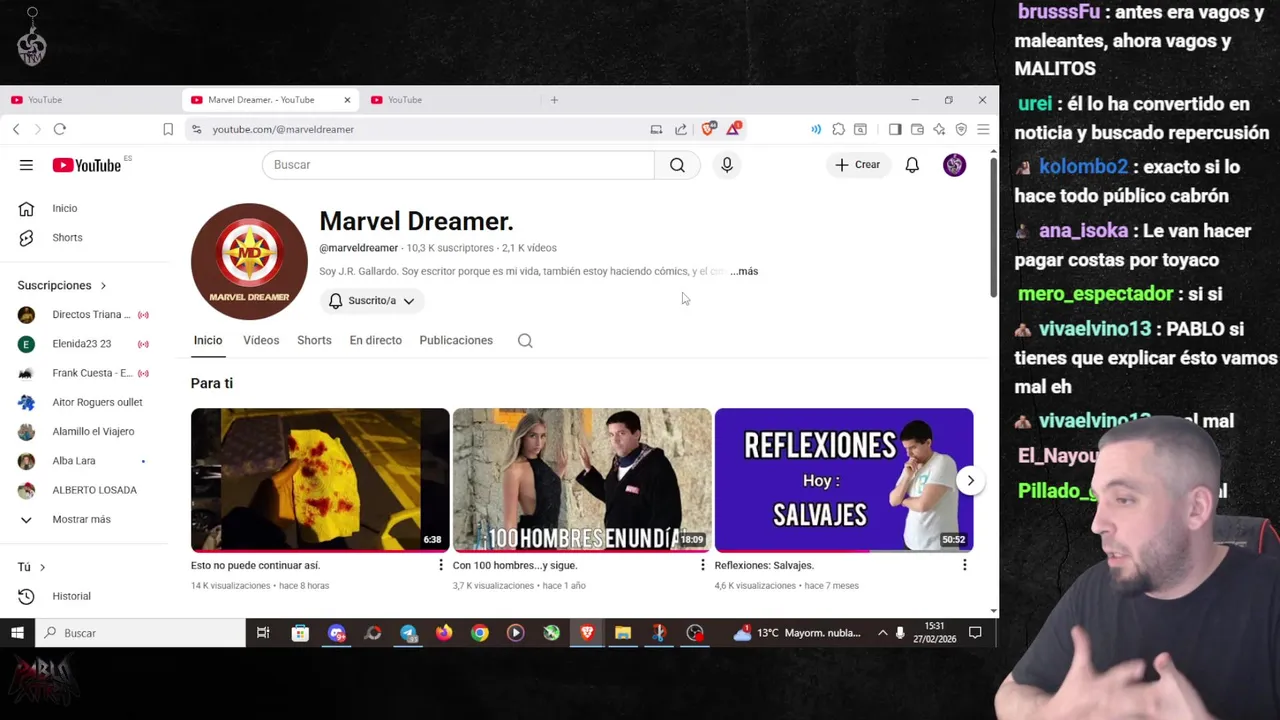The height and width of the screenshot is (720, 1280).
Task: Switch to third YouTube browser tab
Action: (450, 100)
